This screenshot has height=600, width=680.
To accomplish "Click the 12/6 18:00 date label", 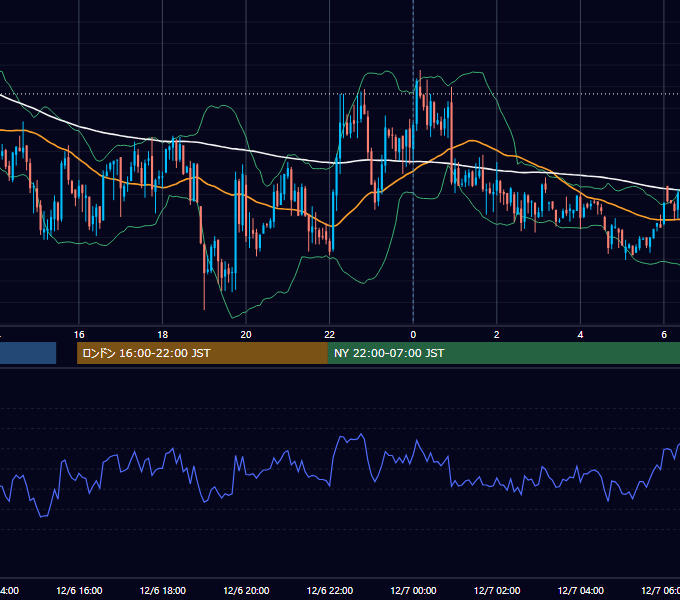I will point(163,590).
